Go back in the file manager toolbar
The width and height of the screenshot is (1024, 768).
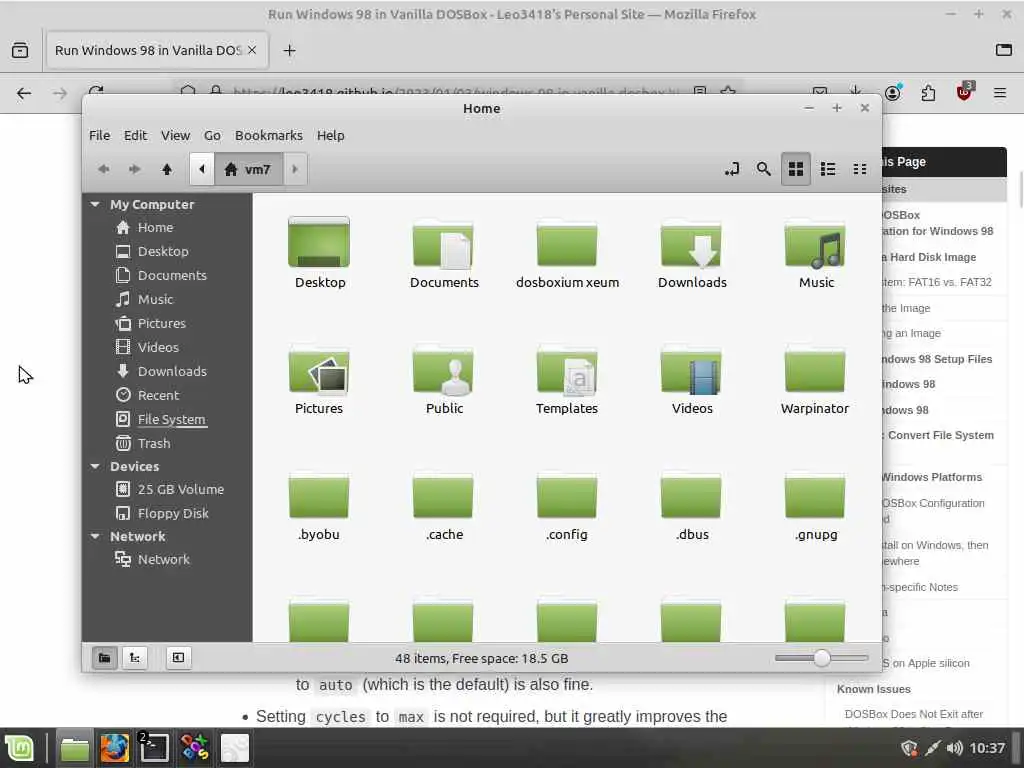[x=103, y=169]
